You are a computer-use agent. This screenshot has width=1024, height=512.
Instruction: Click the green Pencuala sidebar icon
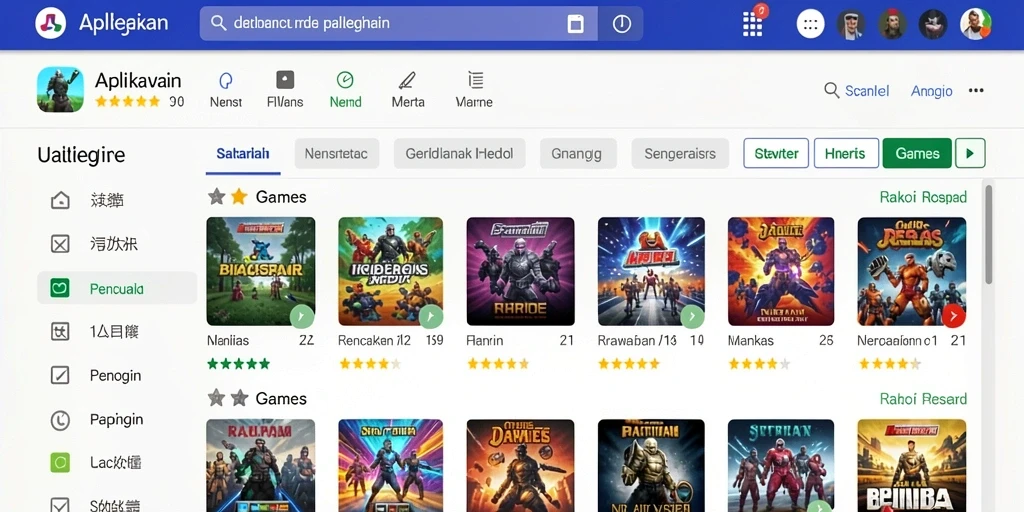pos(60,288)
